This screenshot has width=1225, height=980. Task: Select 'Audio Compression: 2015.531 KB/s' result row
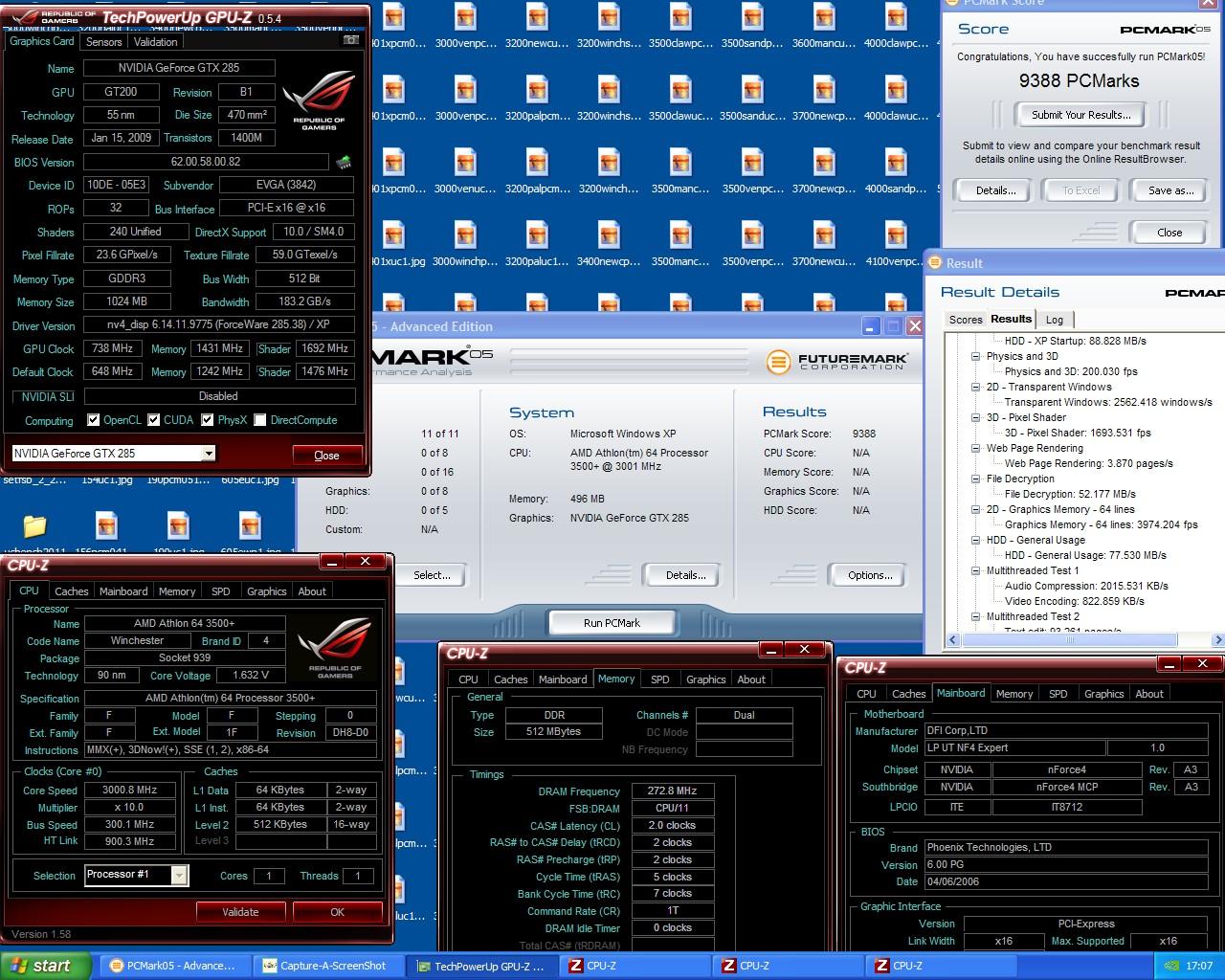pyautogui.click(x=1086, y=586)
